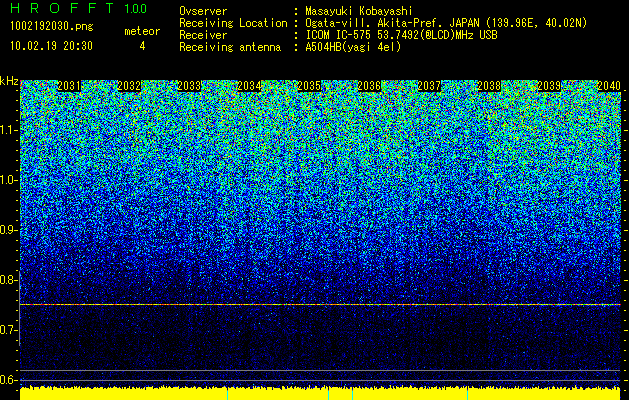This screenshot has width=629, height=400.
Task: Select the filename 1002192030.png
Action: [52, 27]
